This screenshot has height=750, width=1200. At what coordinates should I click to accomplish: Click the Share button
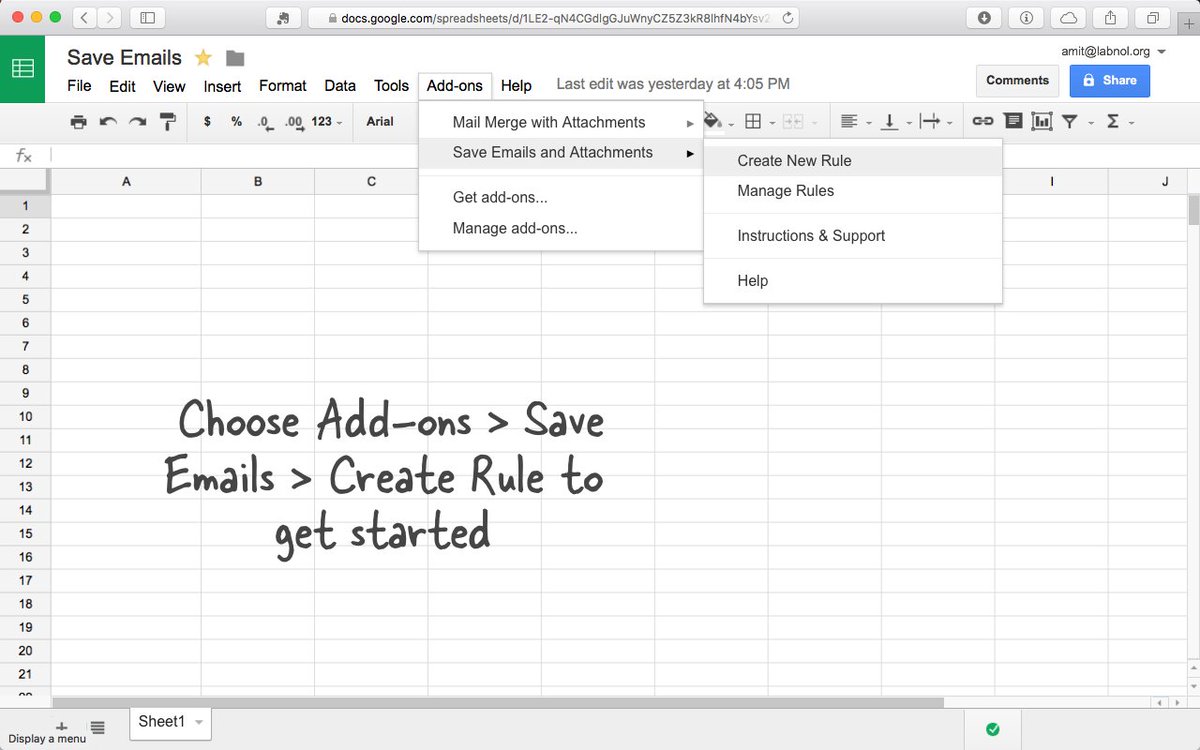(x=1109, y=80)
